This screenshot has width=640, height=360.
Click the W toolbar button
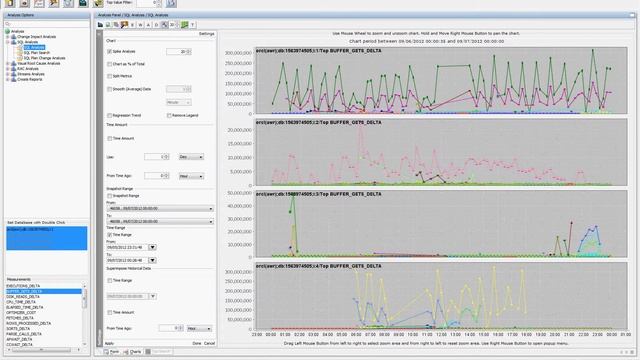140,25
